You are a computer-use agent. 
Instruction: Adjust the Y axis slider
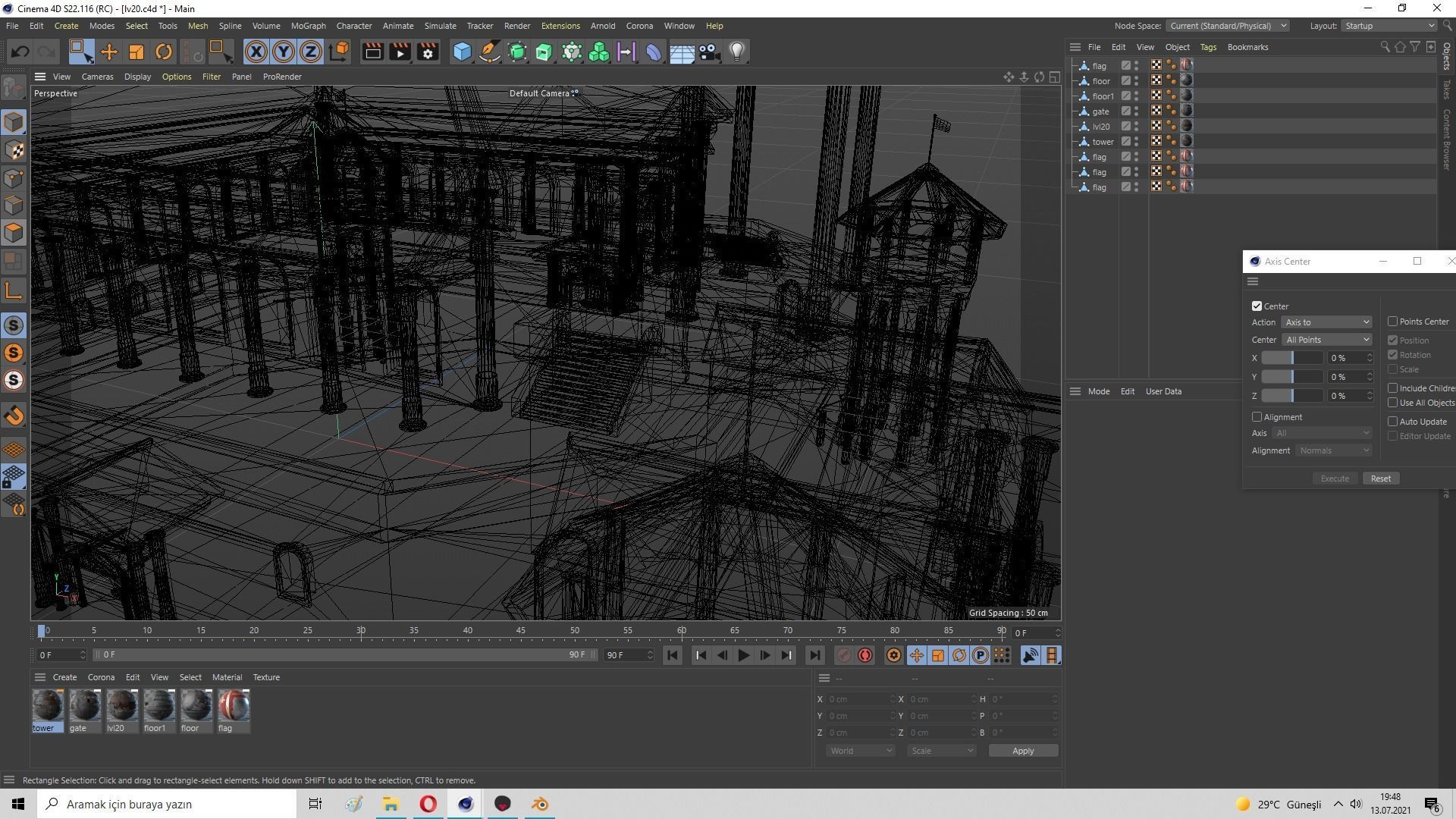(x=1291, y=377)
